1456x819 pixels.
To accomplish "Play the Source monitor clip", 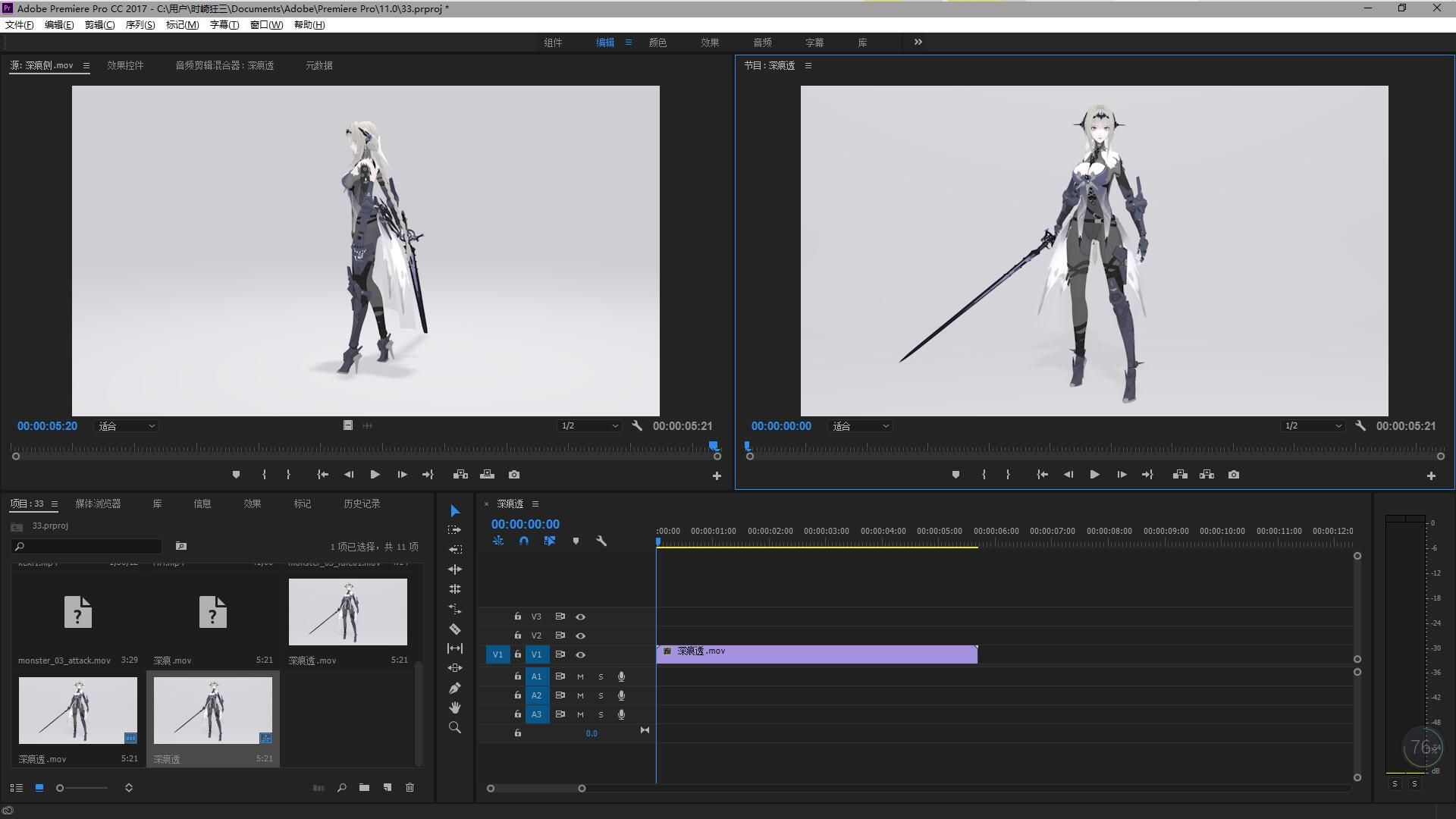I will pyautogui.click(x=375, y=475).
